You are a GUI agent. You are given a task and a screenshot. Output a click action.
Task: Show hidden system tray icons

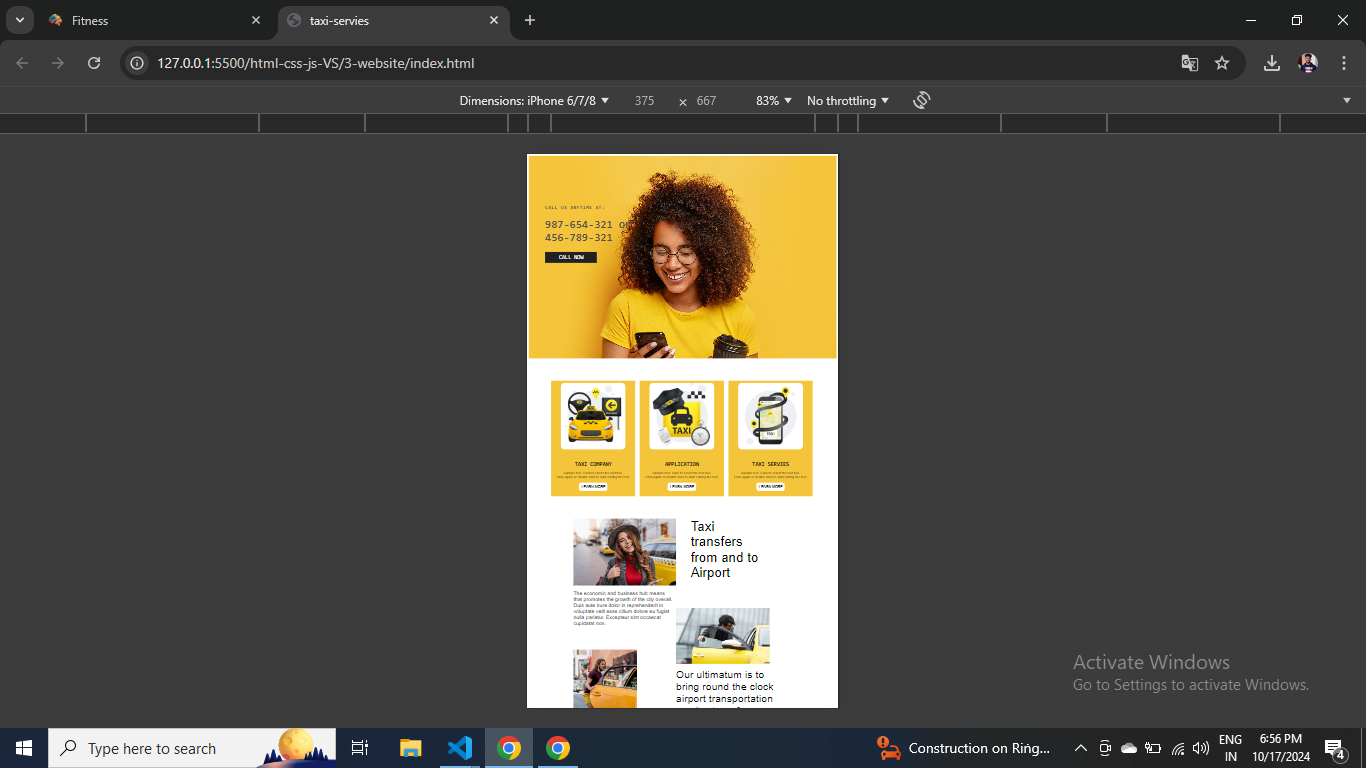pos(1080,748)
